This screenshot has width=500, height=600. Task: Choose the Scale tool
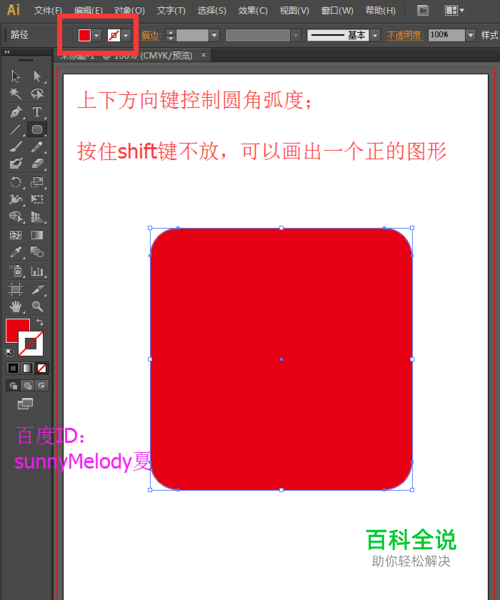[x=37, y=182]
